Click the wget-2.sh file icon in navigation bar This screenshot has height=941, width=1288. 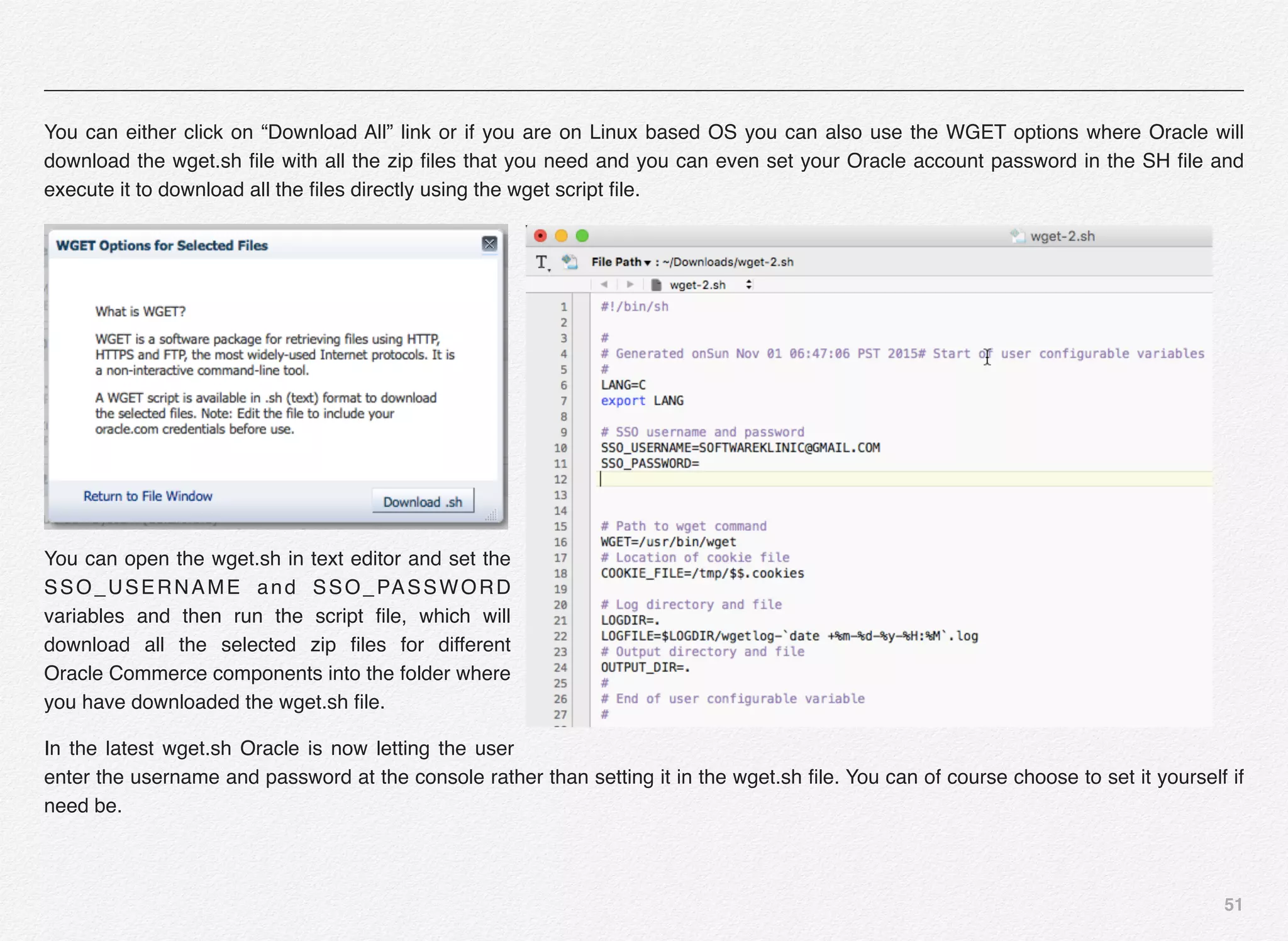pos(657,285)
